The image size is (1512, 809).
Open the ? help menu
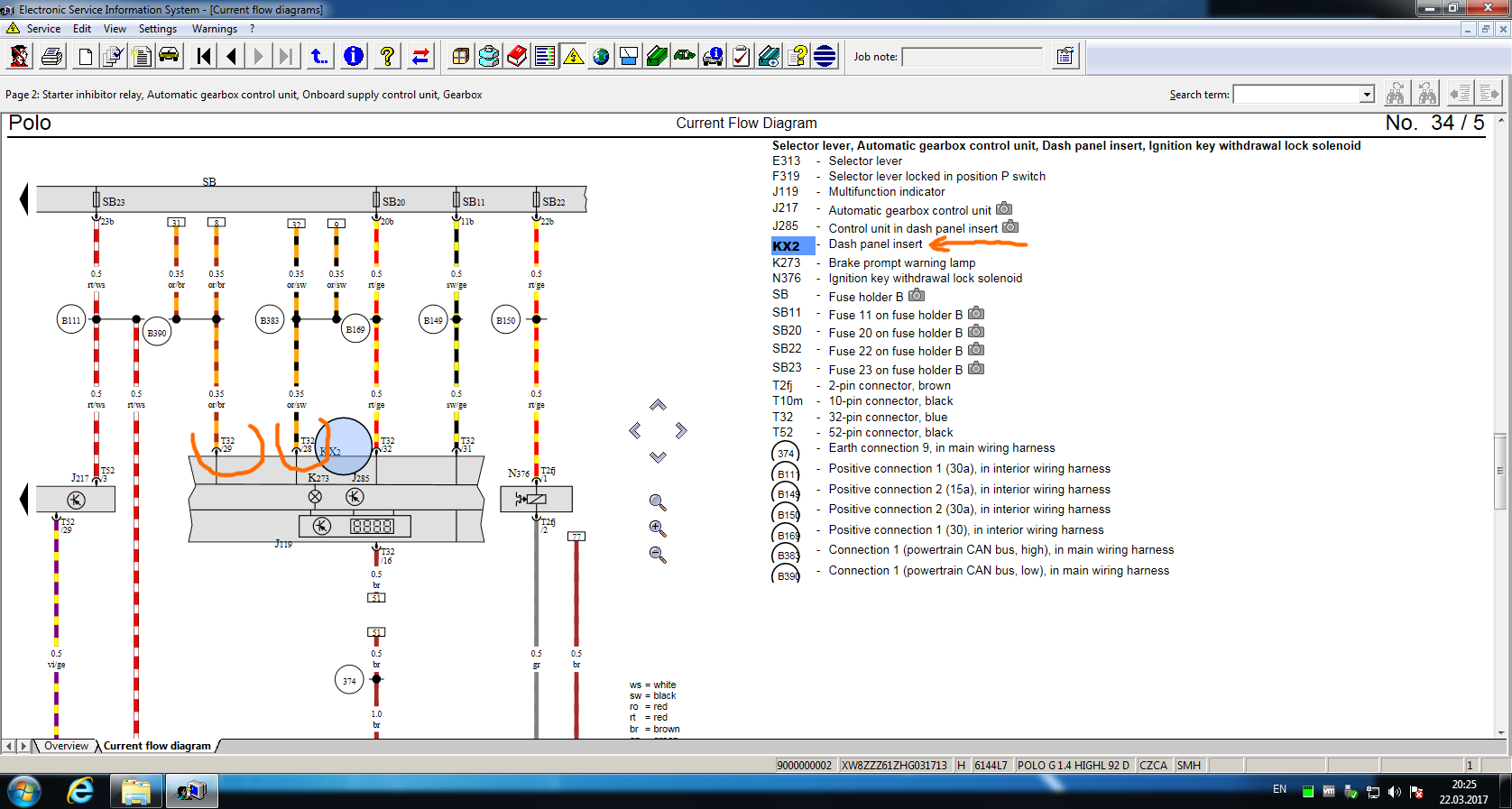click(x=253, y=29)
